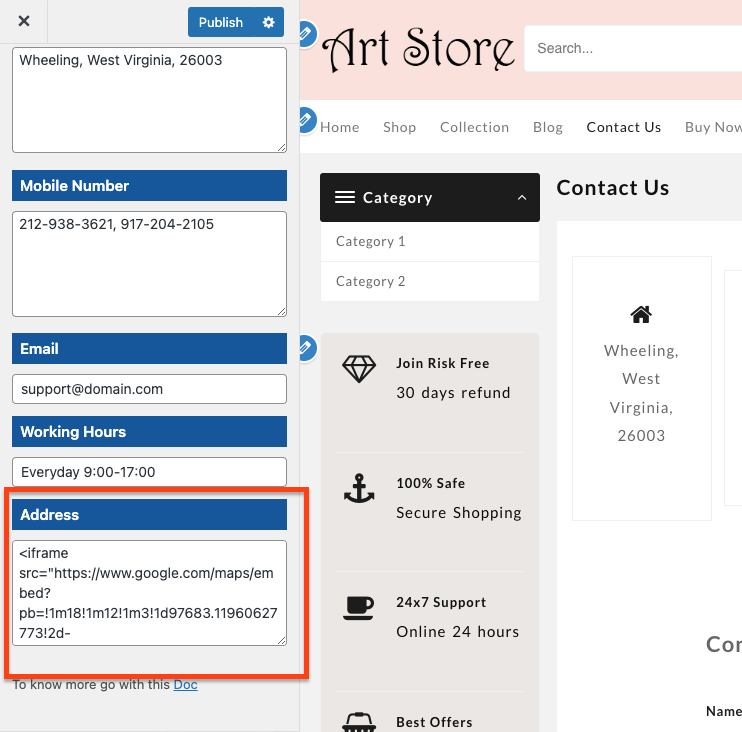
Task: Click the diamond Join Risk Free icon
Action: click(x=359, y=369)
